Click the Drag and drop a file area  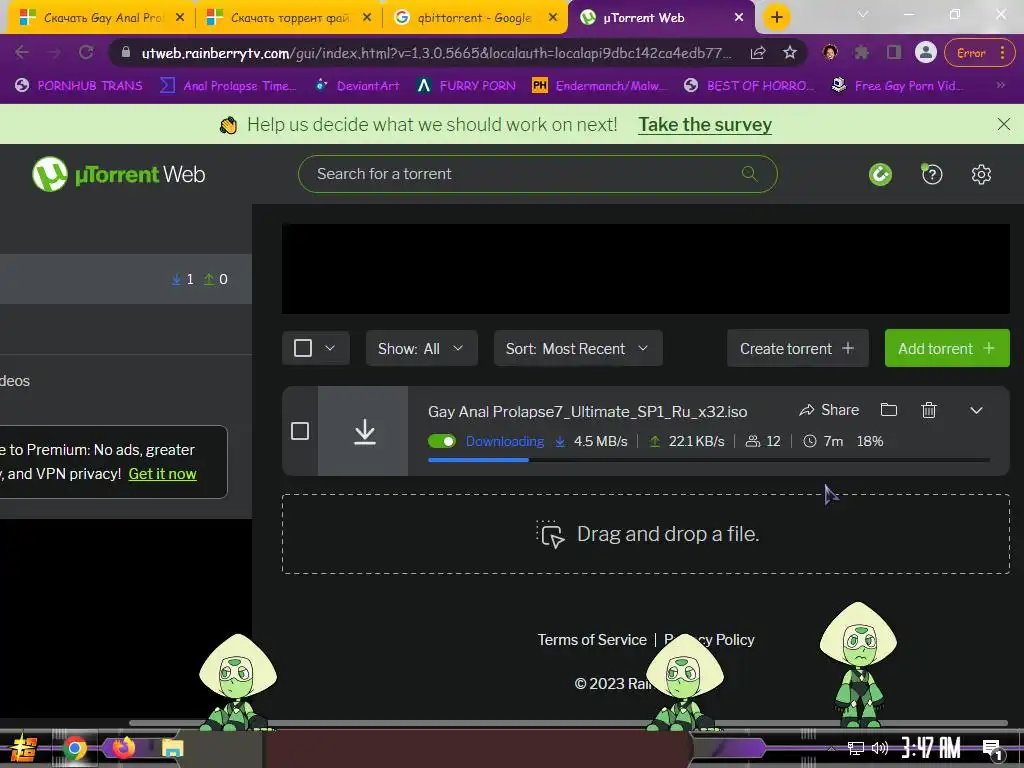pos(645,534)
